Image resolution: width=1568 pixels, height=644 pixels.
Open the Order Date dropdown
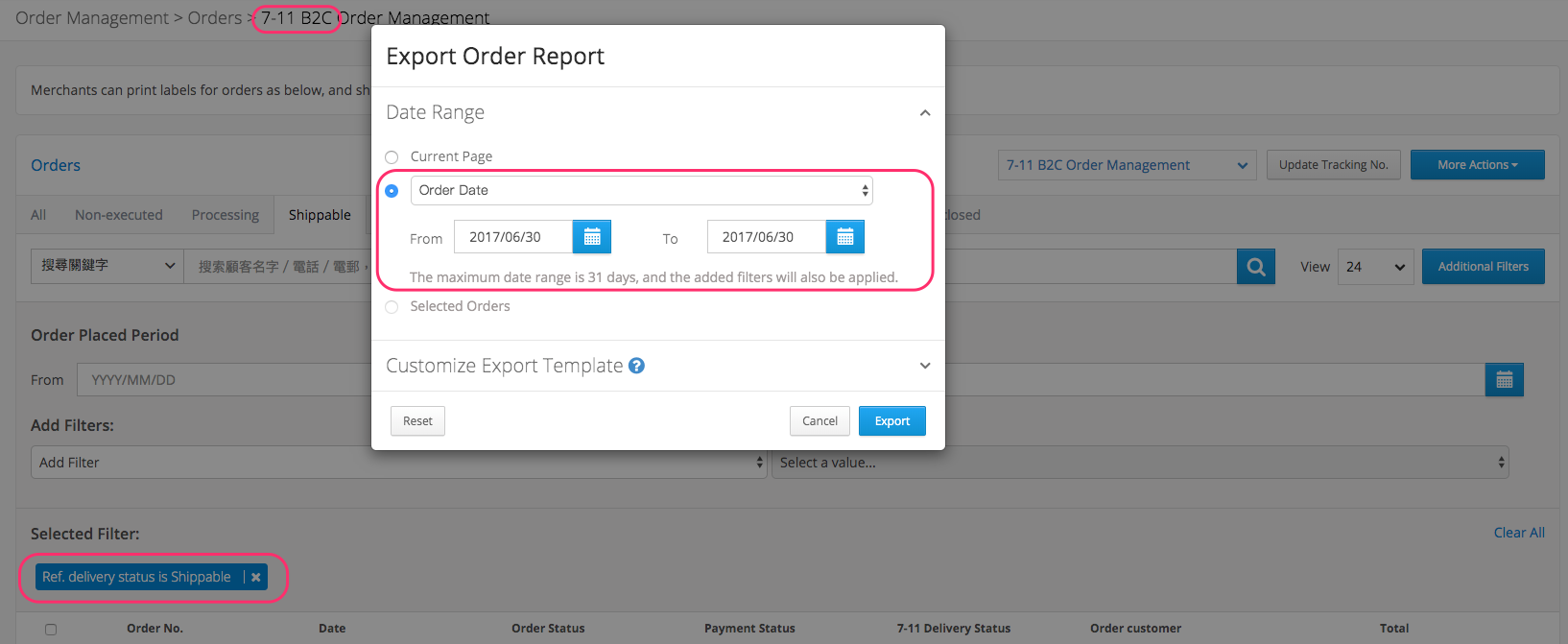click(x=642, y=190)
